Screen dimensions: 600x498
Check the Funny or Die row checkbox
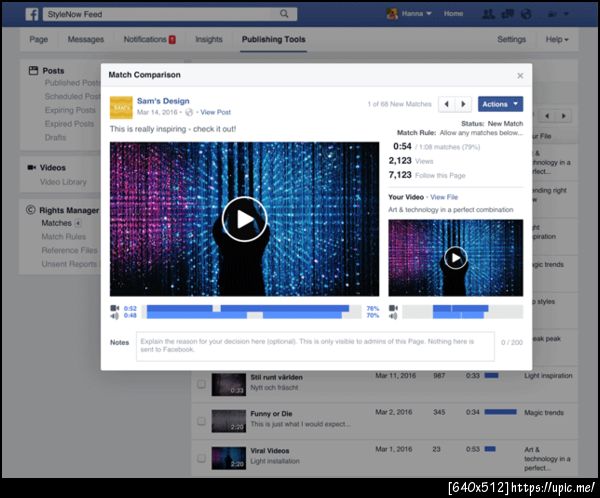point(201,421)
